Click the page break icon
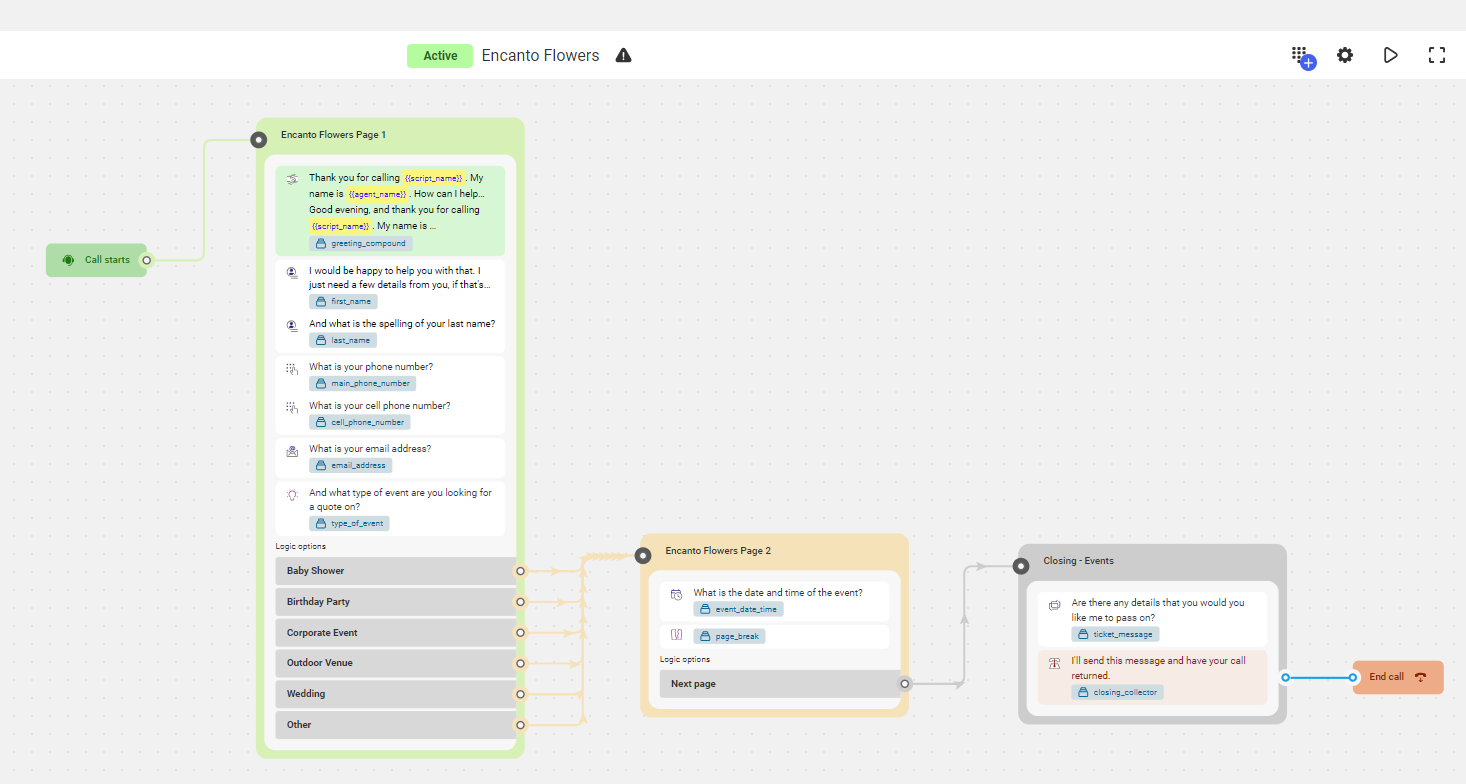1466x784 pixels. pos(676,635)
